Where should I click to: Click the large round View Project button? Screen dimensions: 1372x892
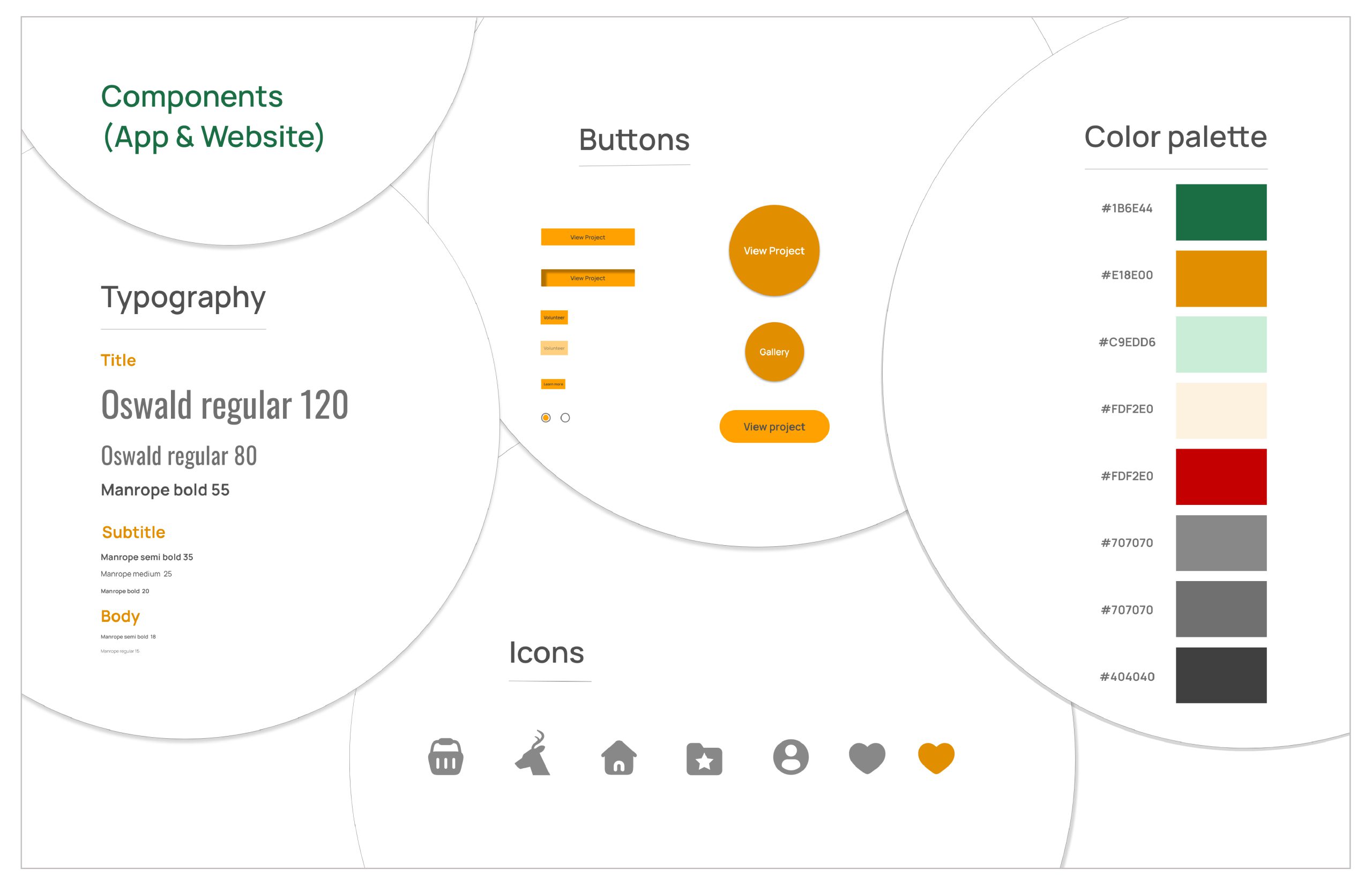point(773,251)
